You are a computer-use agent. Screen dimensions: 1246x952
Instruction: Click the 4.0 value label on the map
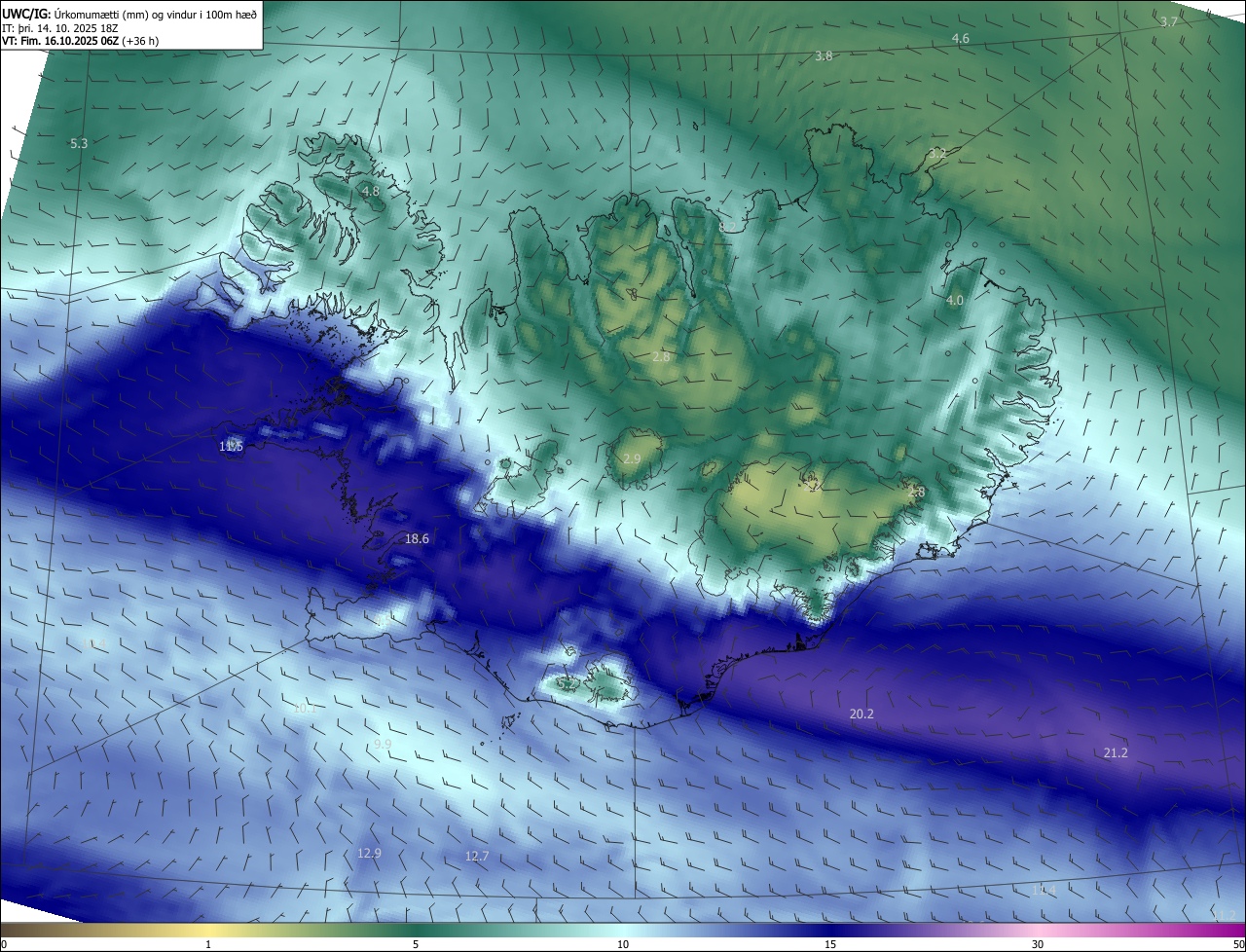(955, 301)
